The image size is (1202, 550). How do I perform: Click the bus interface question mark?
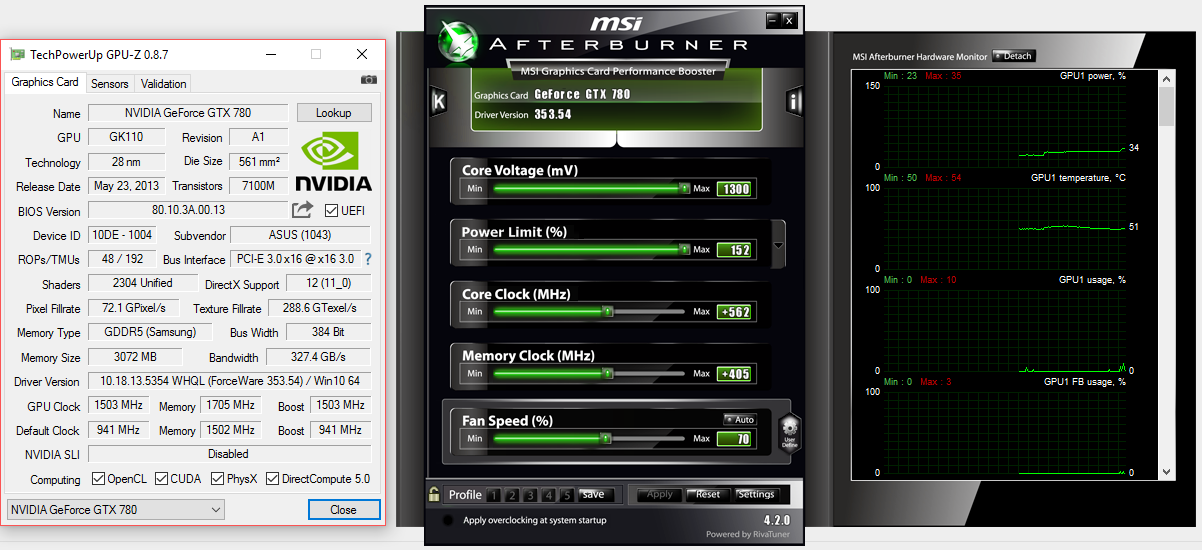(x=367, y=259)
